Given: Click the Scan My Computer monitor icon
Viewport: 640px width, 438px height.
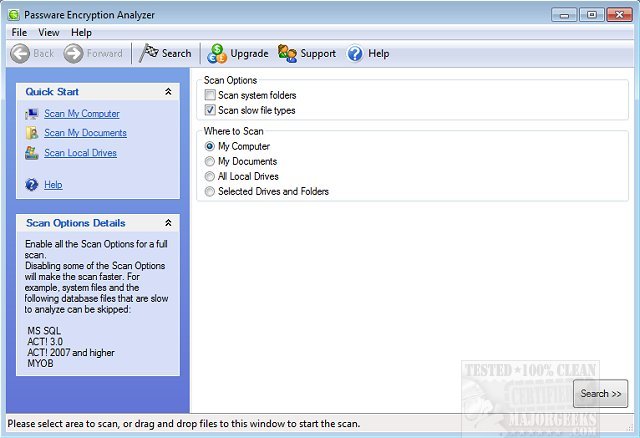Looking at the screenshot, I should point(31,114).
